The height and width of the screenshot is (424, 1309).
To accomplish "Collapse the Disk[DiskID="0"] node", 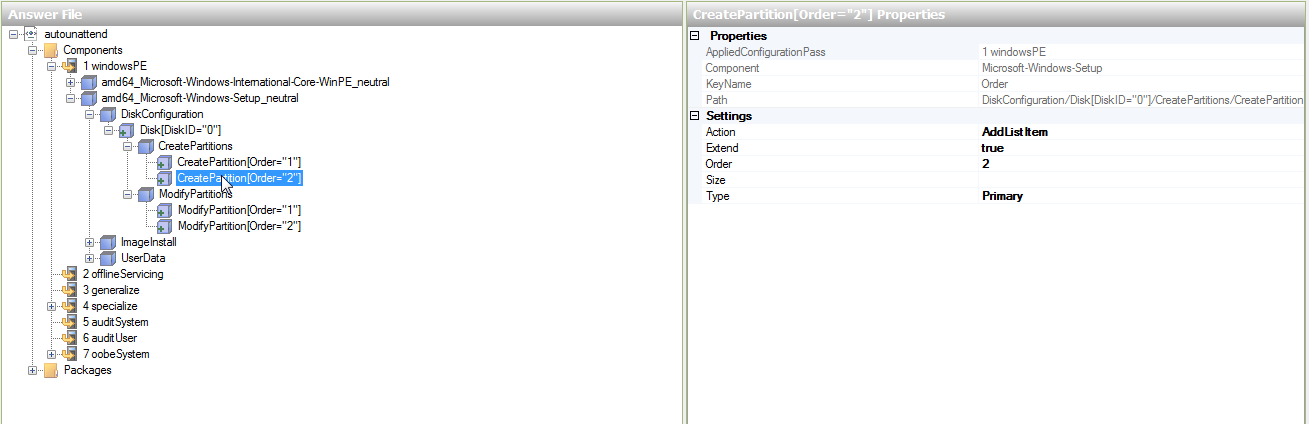I will coord(108,130).
